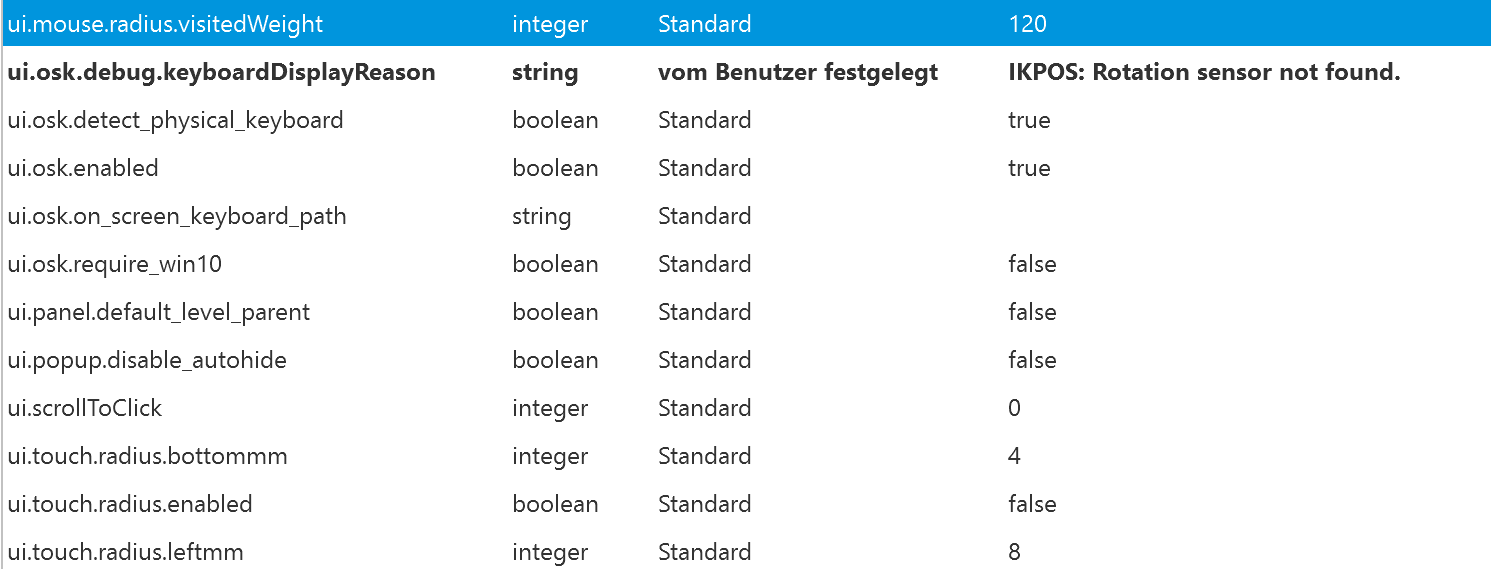This screenshot has width=1491, height=569.
Task: Click the ui.popup.disable_autohide preference
Action: point(147,360)
